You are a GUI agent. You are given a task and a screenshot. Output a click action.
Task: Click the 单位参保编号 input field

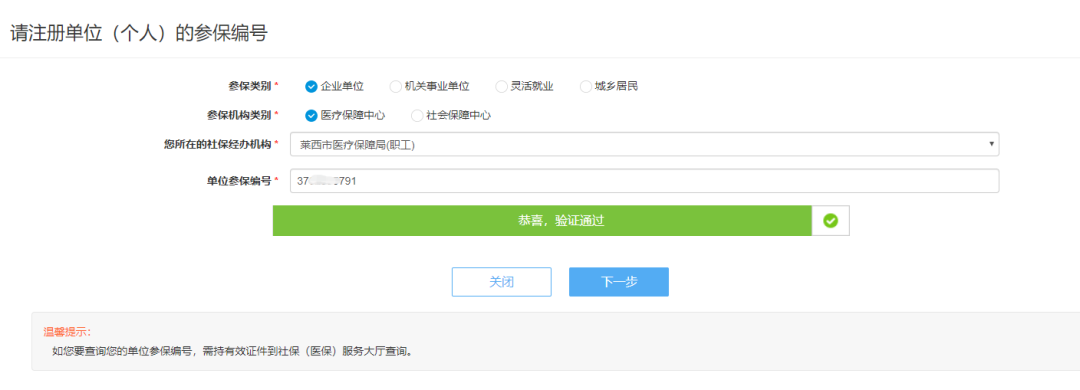click(645, 181)
